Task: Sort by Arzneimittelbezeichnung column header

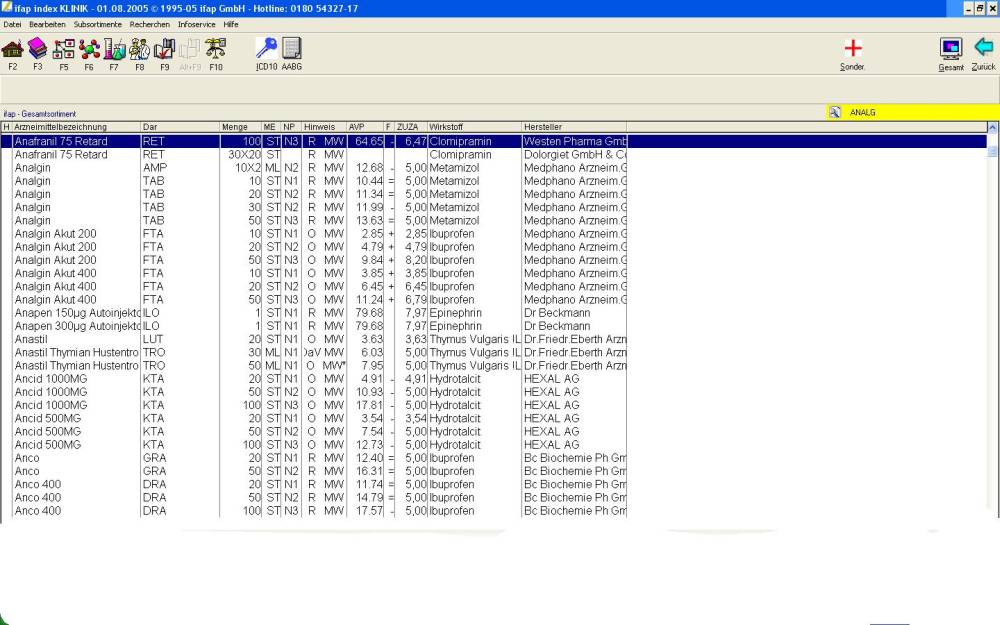Action: point(76,127)
